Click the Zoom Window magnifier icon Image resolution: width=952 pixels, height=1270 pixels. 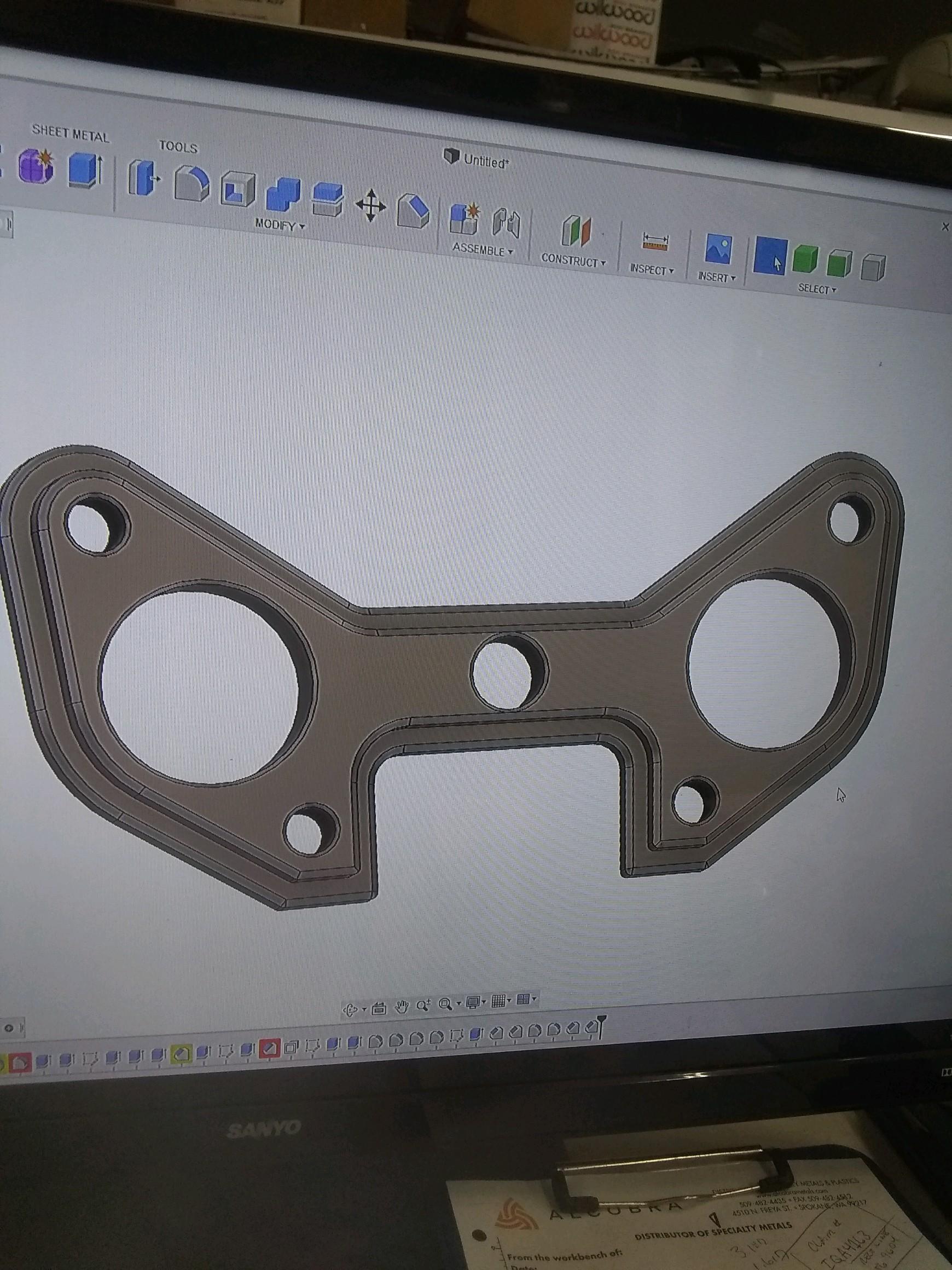(x=445, y=1004)
